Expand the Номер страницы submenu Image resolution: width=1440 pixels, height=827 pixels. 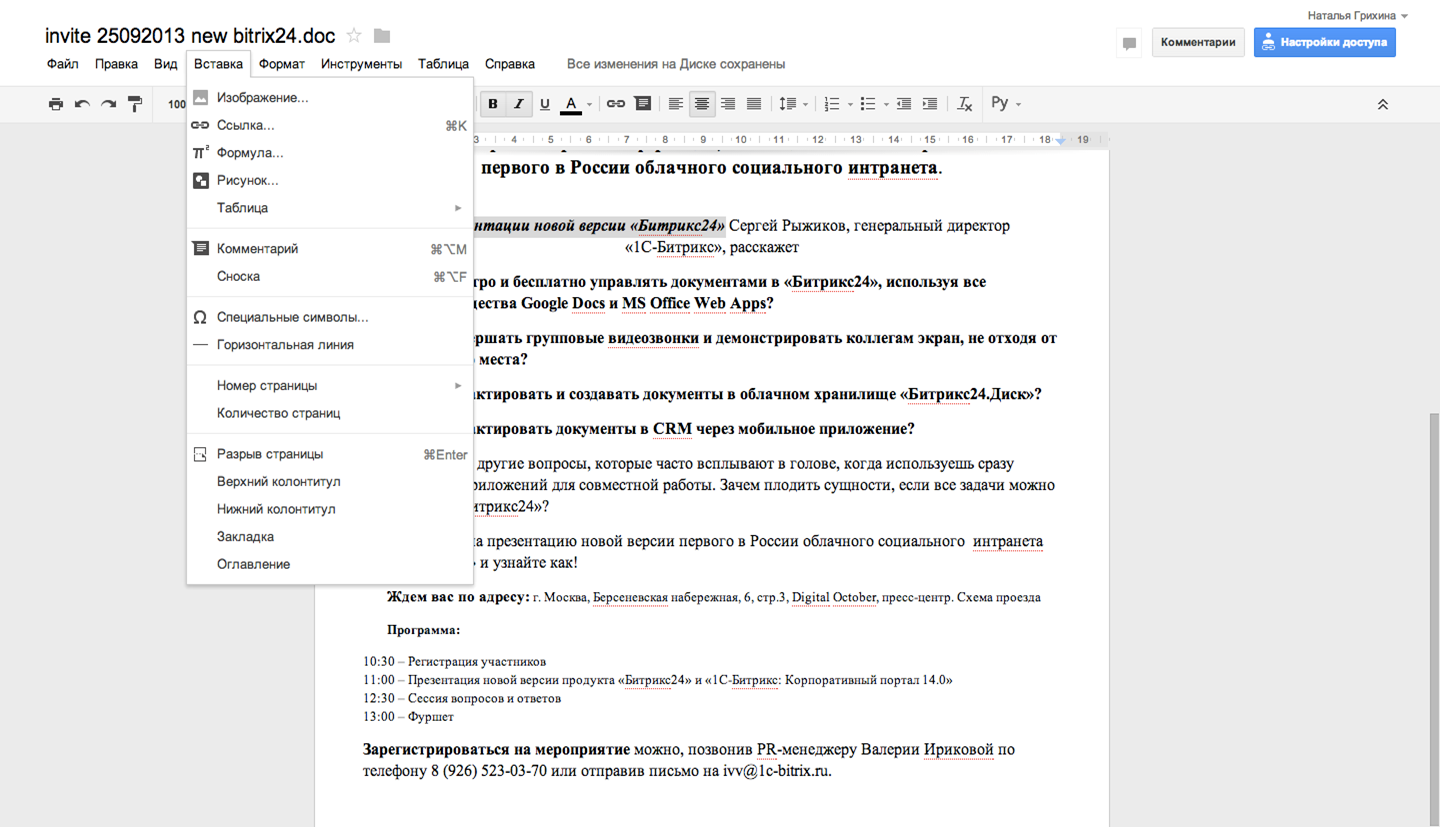pos(330,386)
